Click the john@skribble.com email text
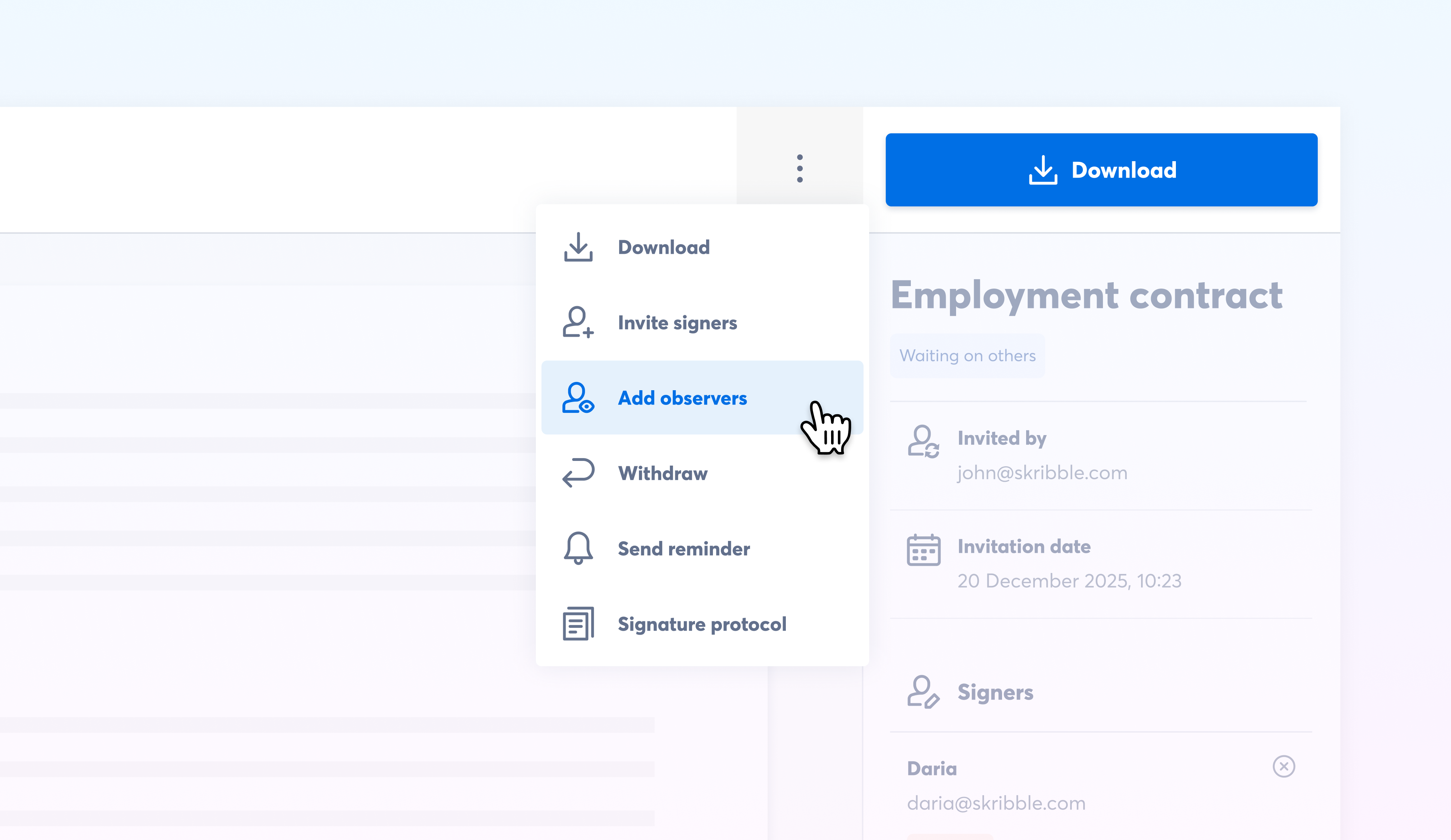This screenshot has width=1451, height=840. point(1042,473)
